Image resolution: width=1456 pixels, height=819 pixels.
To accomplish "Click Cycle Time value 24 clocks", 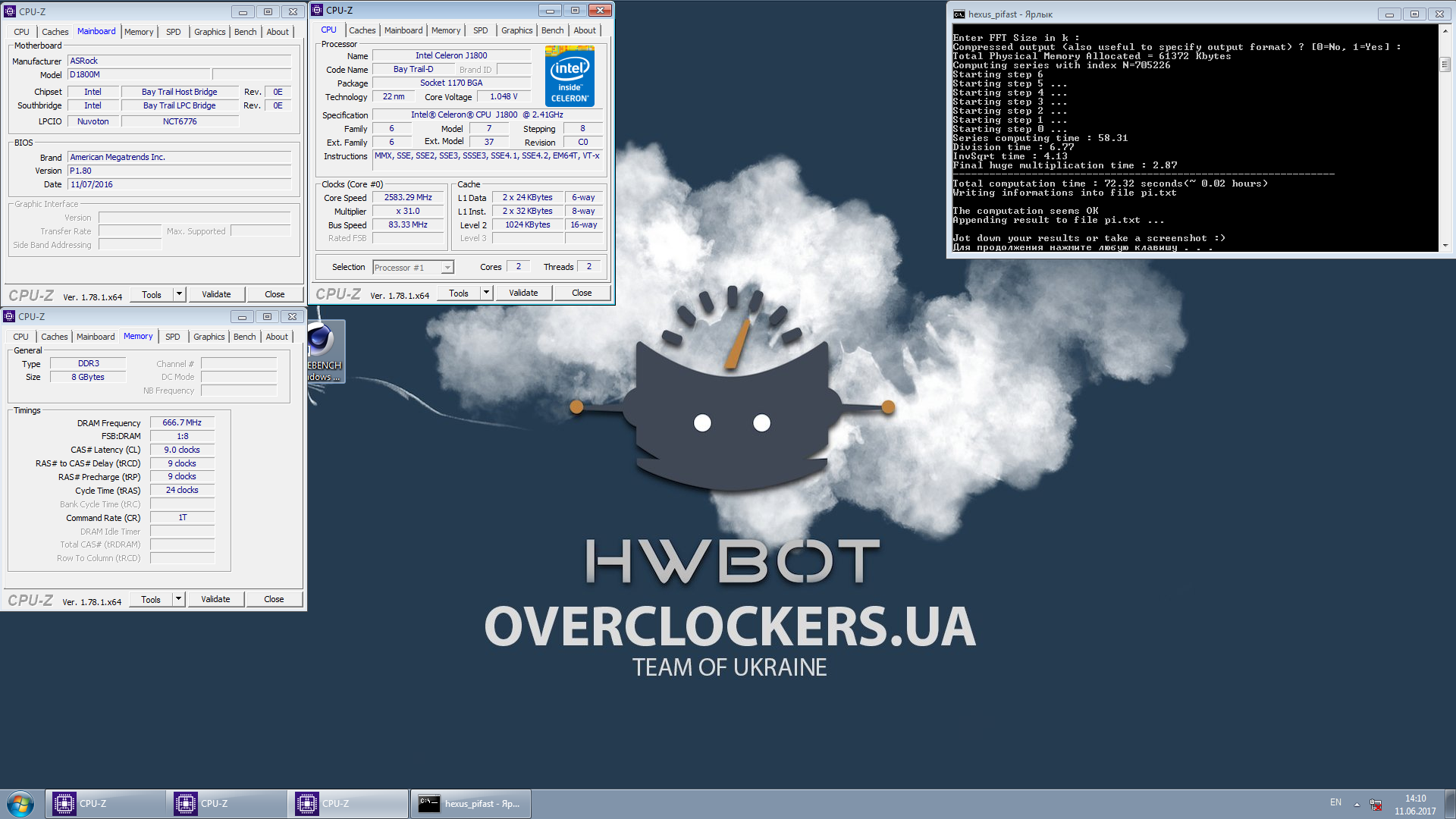I will point(182,490).
